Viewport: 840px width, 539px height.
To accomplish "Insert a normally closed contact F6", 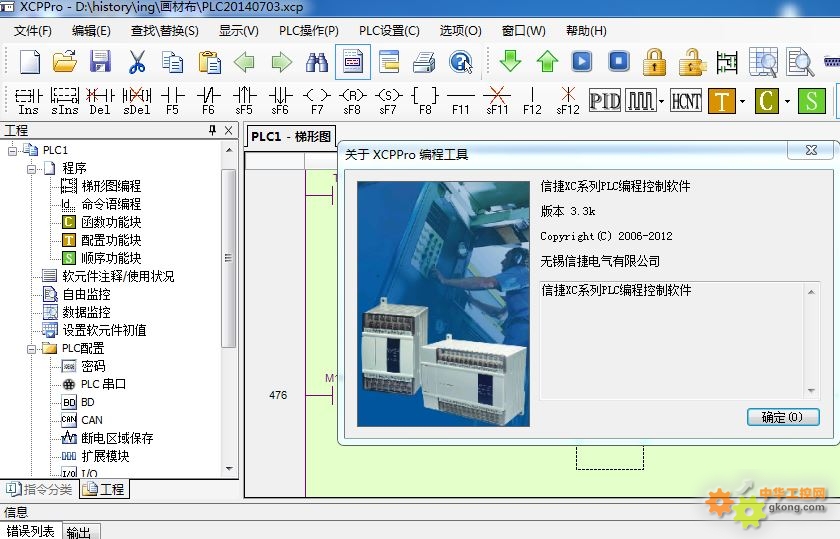I will (x=208, y=101).
